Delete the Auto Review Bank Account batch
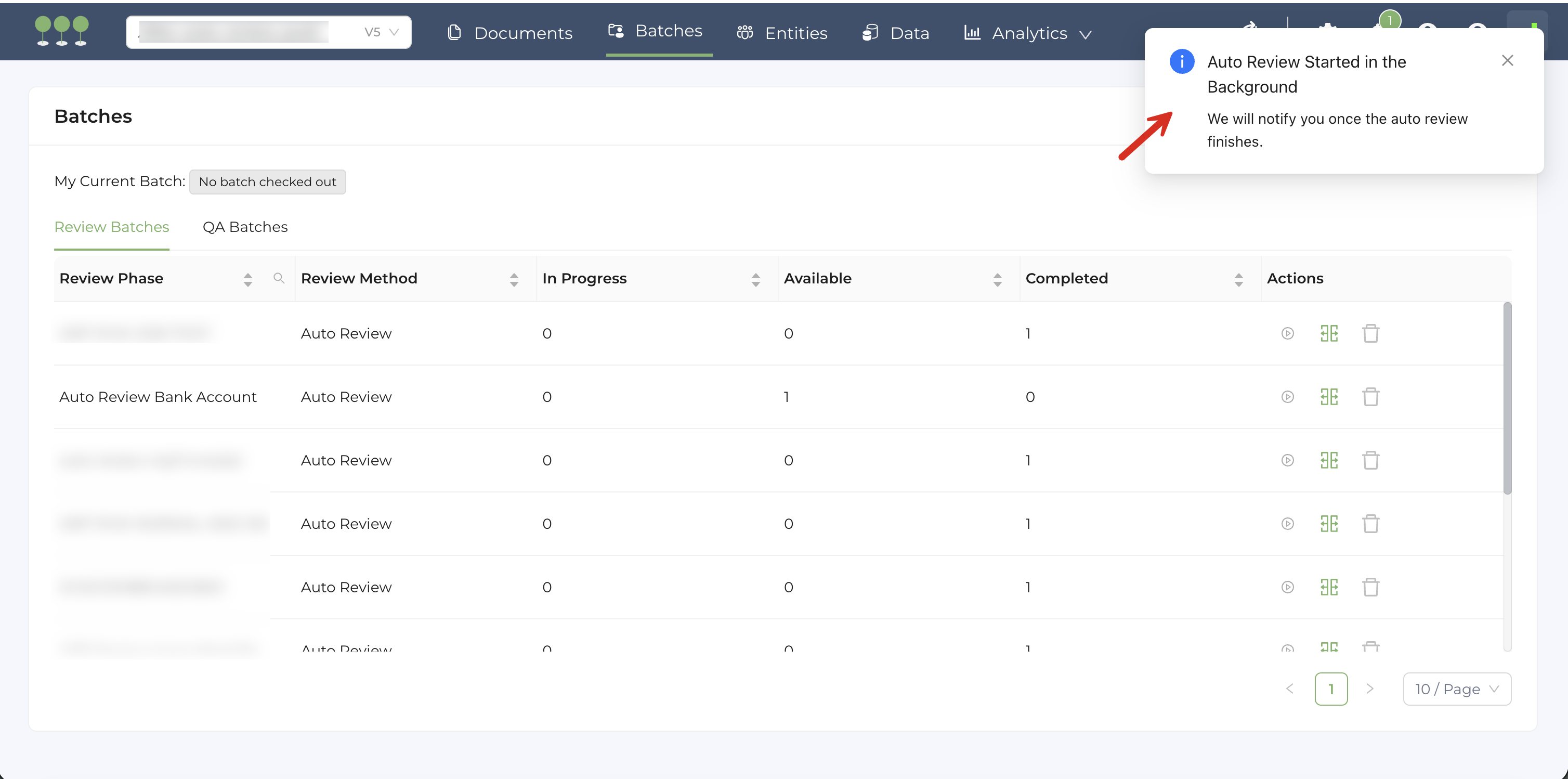 click(x=1370, y=397)
